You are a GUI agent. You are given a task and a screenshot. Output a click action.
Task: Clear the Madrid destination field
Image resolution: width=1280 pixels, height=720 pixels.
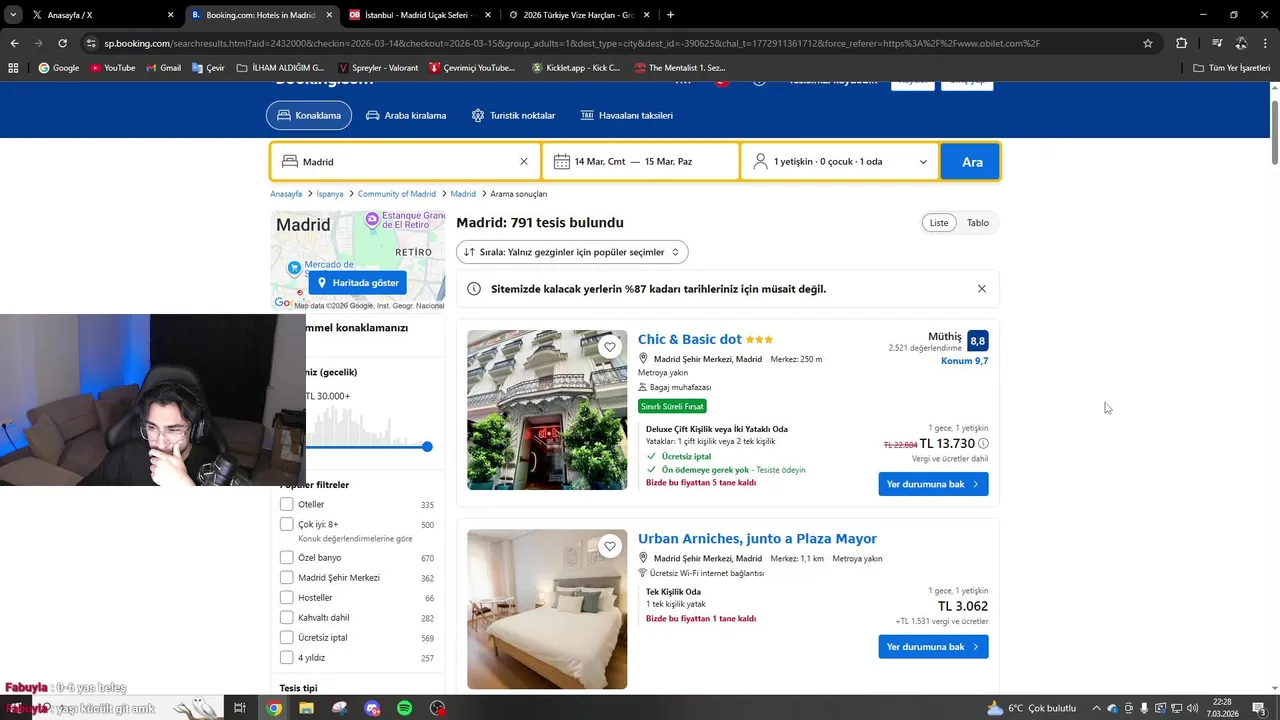[x=523, y=161]
